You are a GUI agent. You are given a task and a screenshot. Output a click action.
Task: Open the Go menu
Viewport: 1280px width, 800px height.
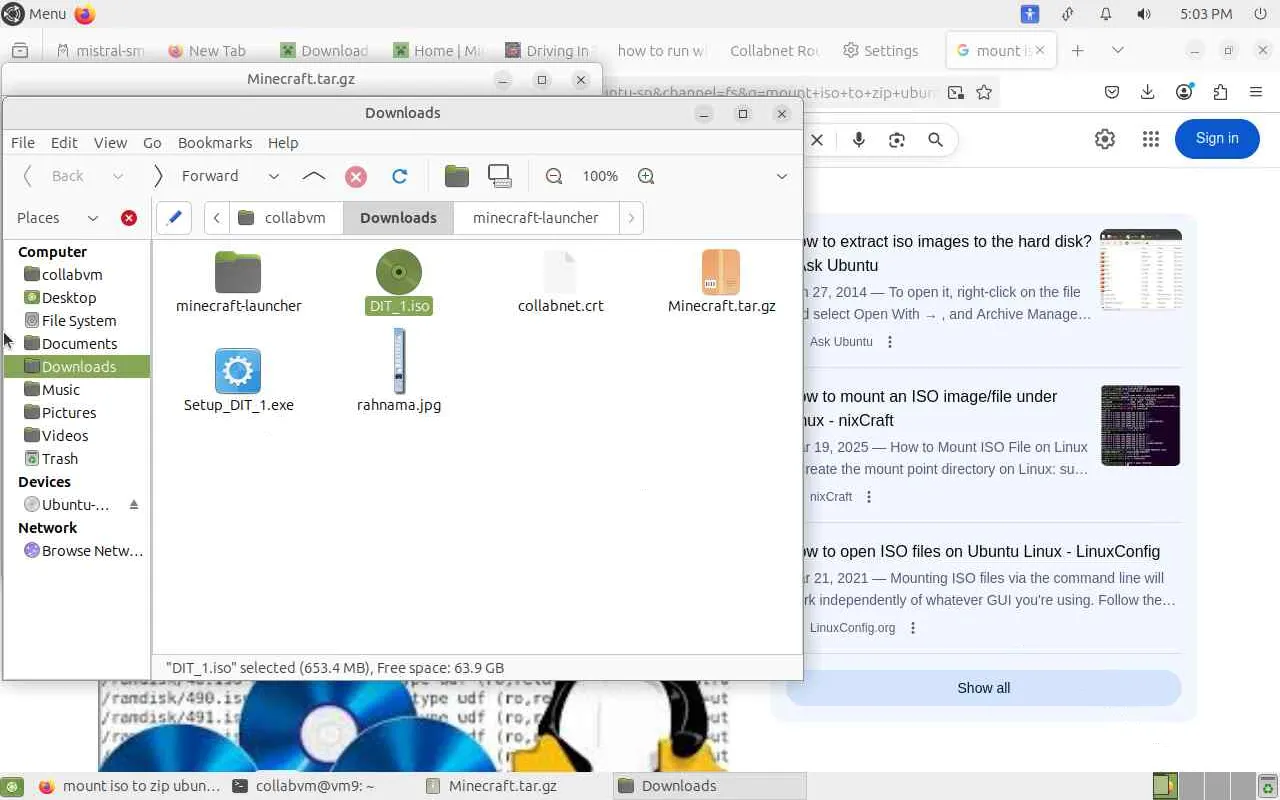[152, 143]
